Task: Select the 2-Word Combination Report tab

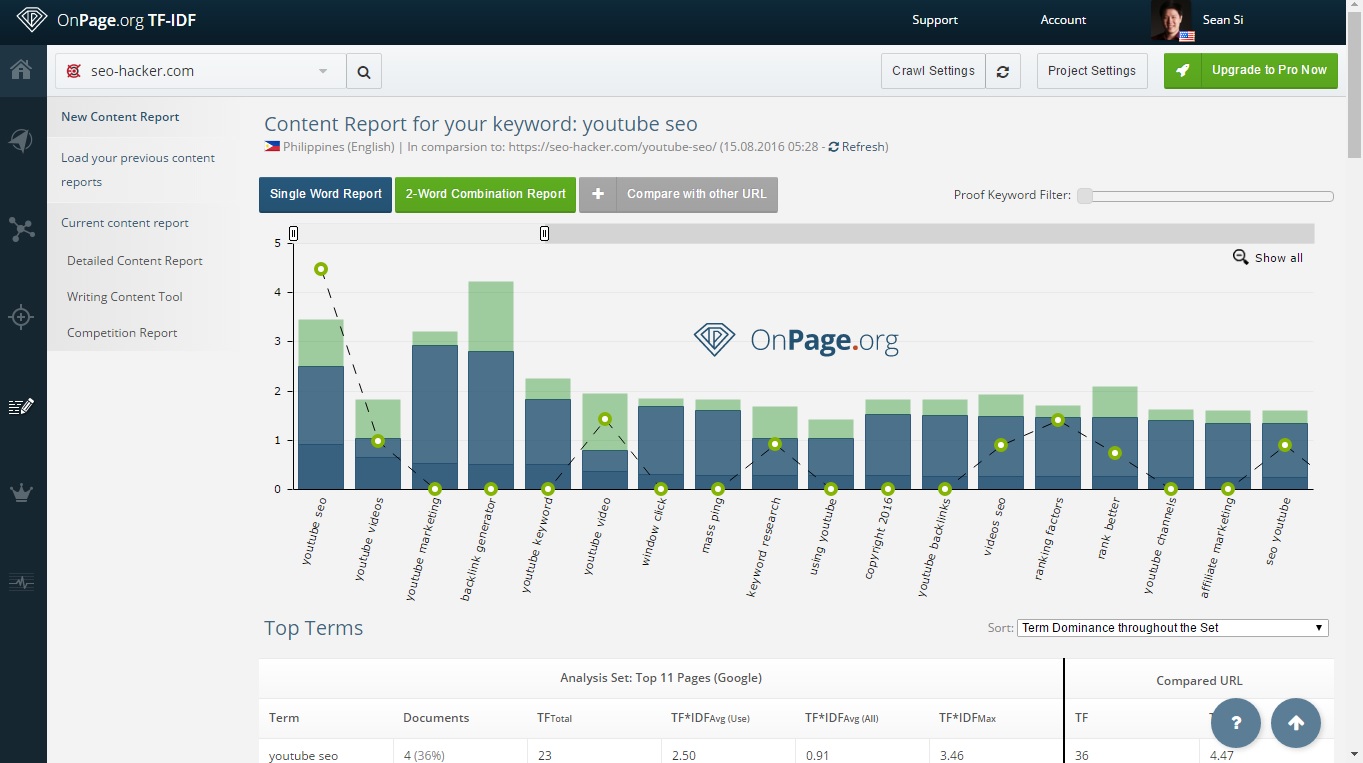Action: [486, 194]
